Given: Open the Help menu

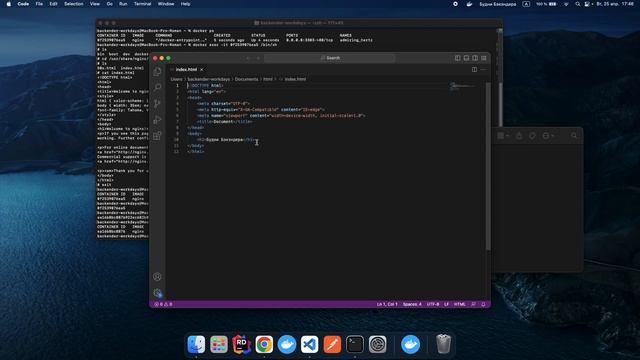Looking at the screenshot, I should [x=185, y=4].
